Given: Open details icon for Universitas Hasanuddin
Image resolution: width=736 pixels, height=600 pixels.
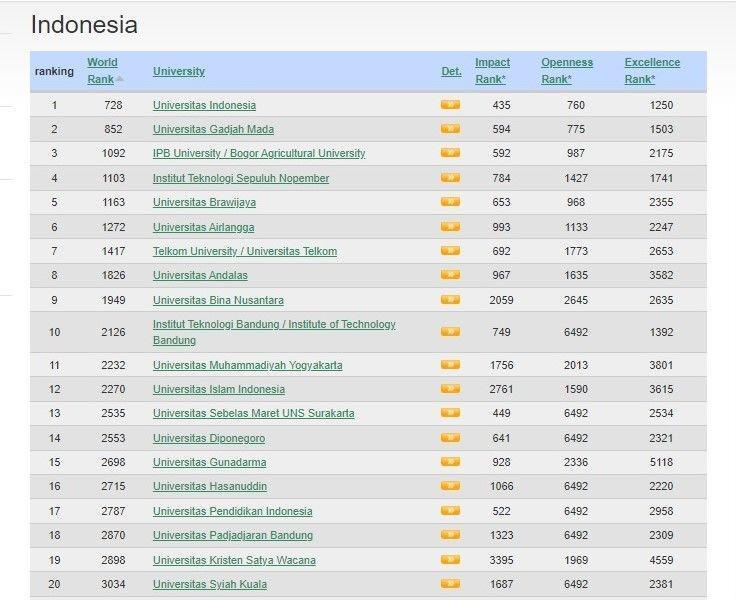Looking at the screenshot, I should click(450, 486).
